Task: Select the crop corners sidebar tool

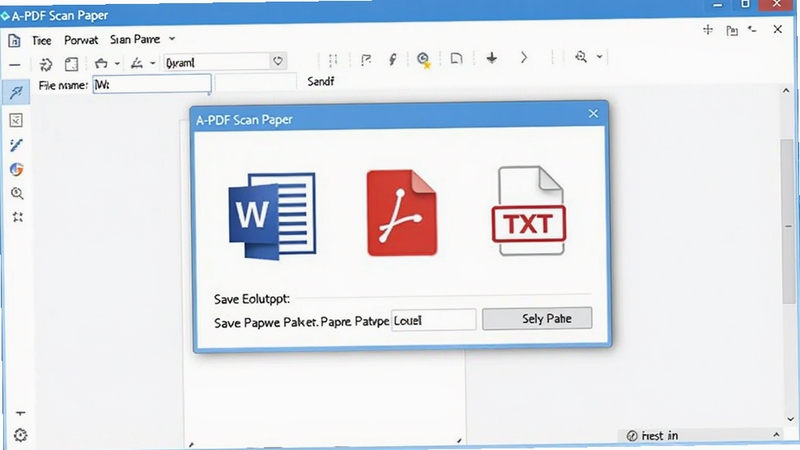Action: point(18,217)
